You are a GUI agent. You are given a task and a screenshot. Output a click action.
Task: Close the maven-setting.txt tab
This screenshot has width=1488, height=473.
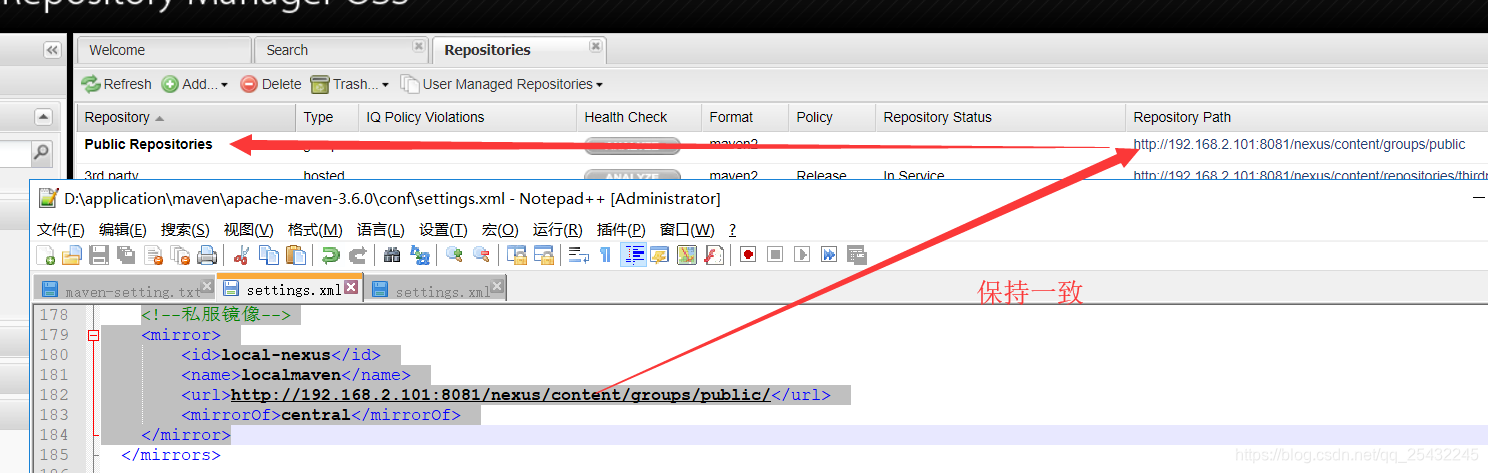pos(207,286)
